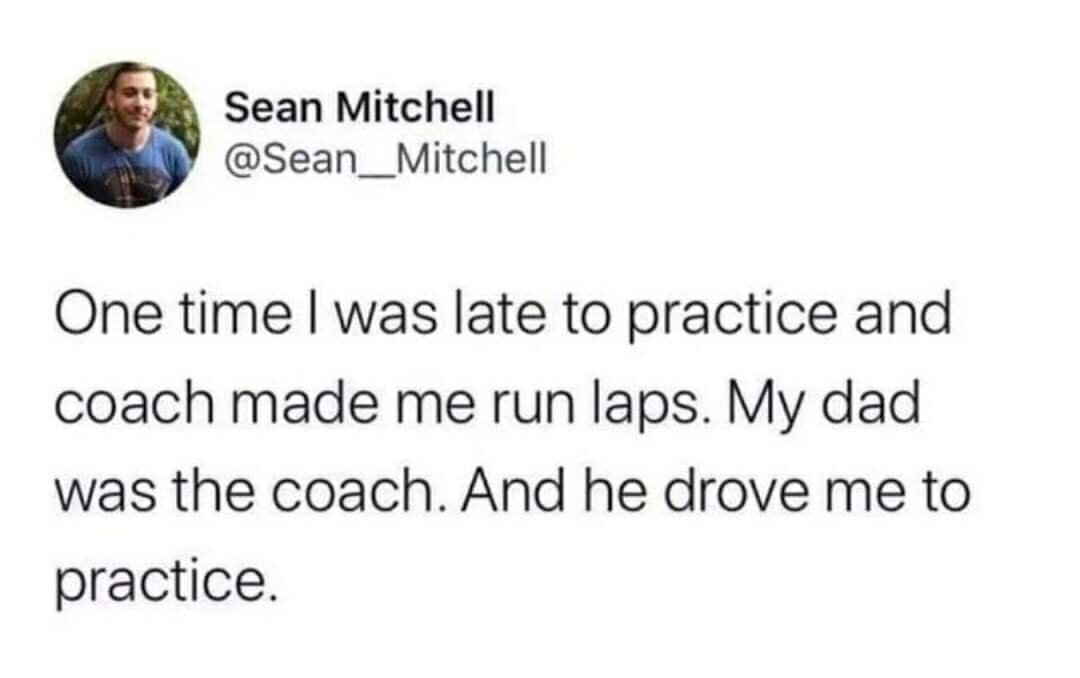Click the bold display name Sean Mitchell
1080x678 pixels.
coord(359,108)
